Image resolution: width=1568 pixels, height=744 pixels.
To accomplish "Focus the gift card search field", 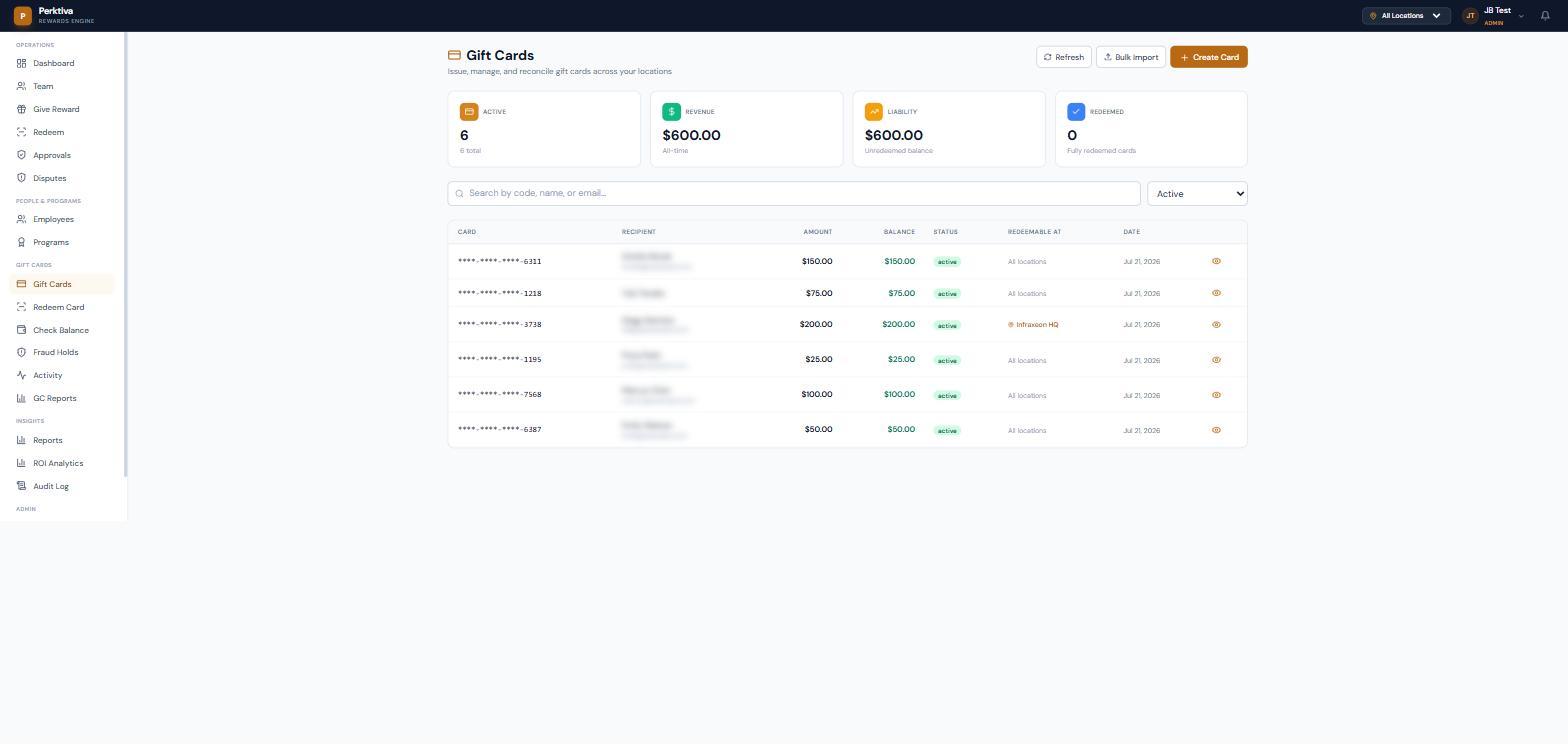I will point(794,194).
